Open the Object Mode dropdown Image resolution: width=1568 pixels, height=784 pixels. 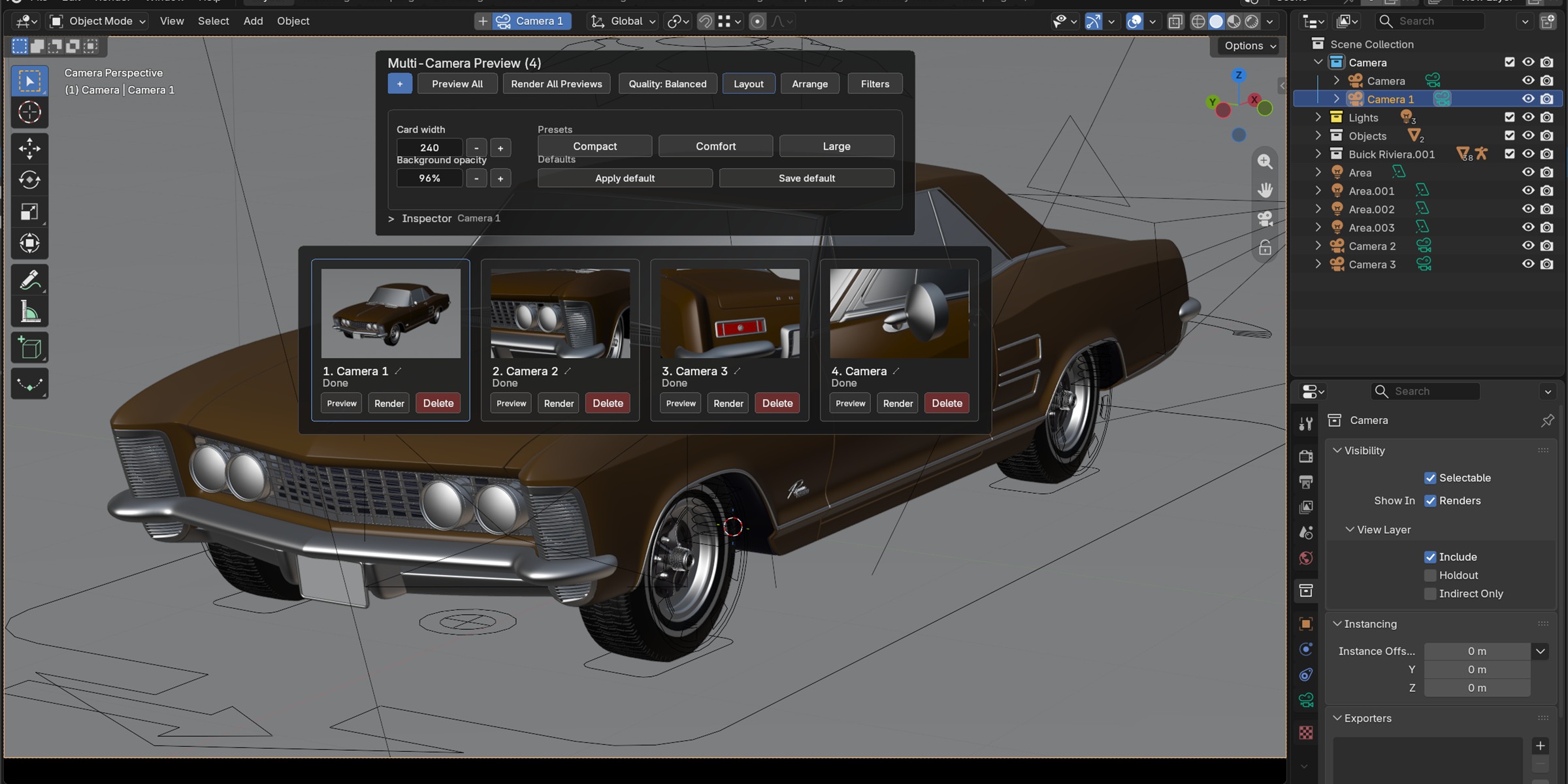pos(98,22)
